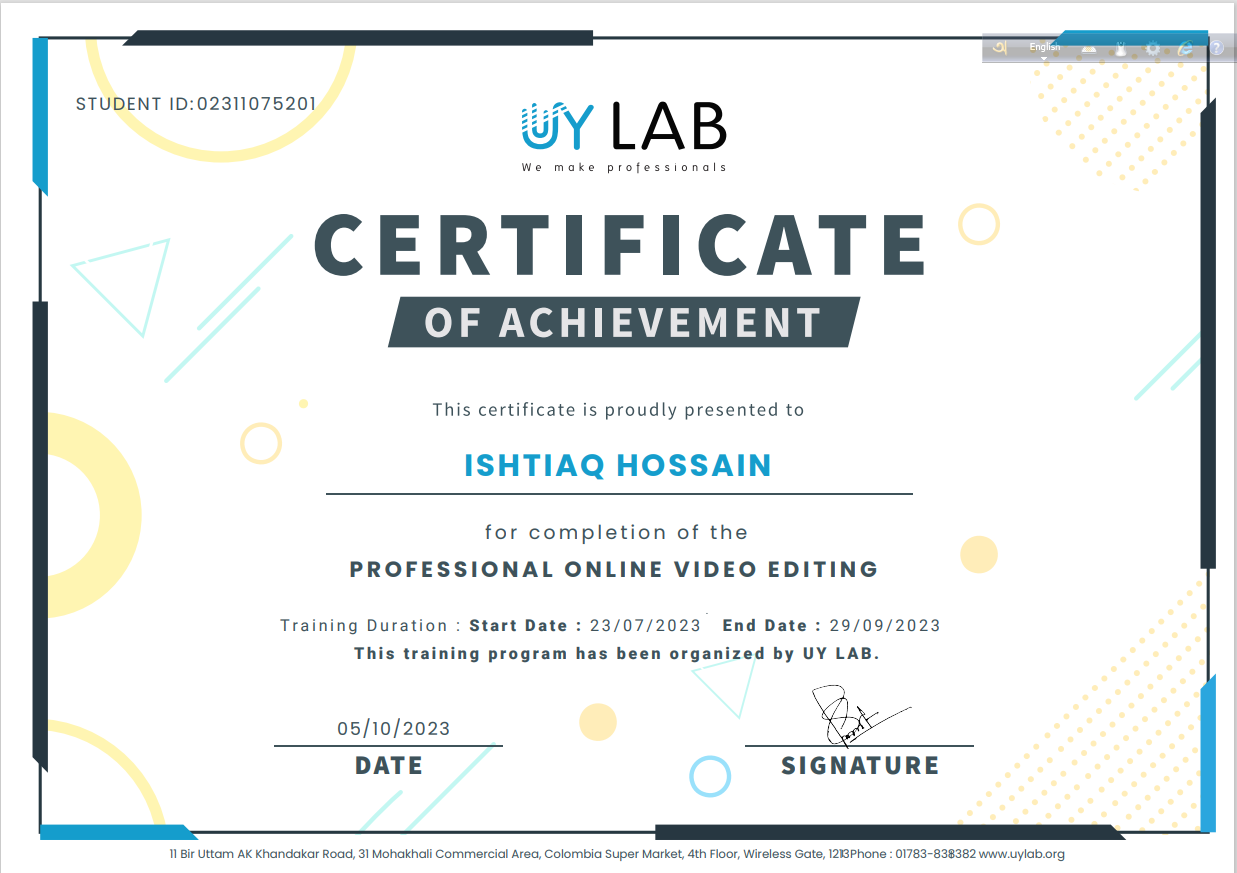Image resolution: width=1237 pixels, height=873 pixels.
Task: Click PROFESSIONAL ONLINE VIDEO EDITING course title
Action: [614, 570]
